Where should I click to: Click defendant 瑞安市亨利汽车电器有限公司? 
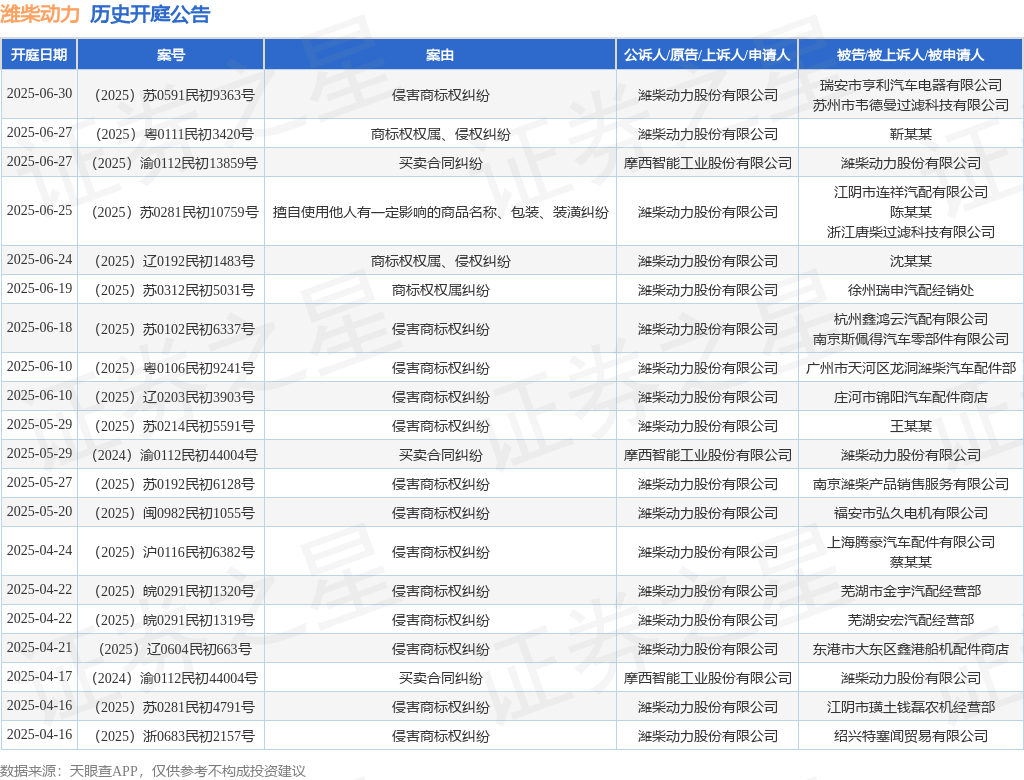coord(910,85)
